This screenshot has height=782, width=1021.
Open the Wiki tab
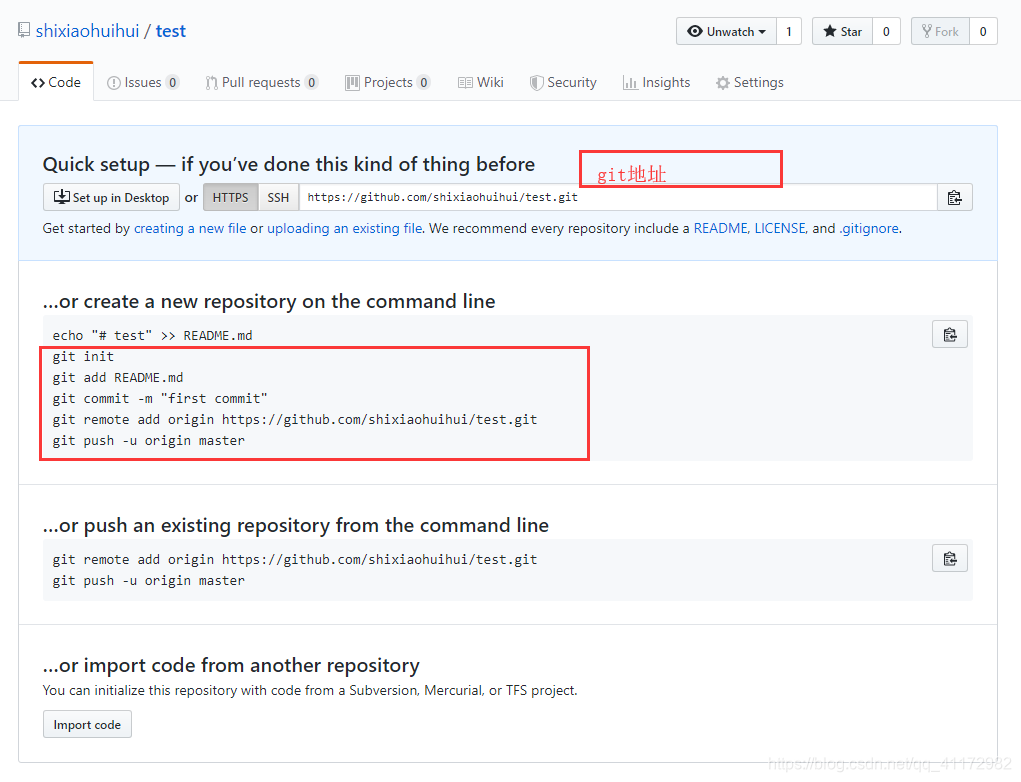481,83
